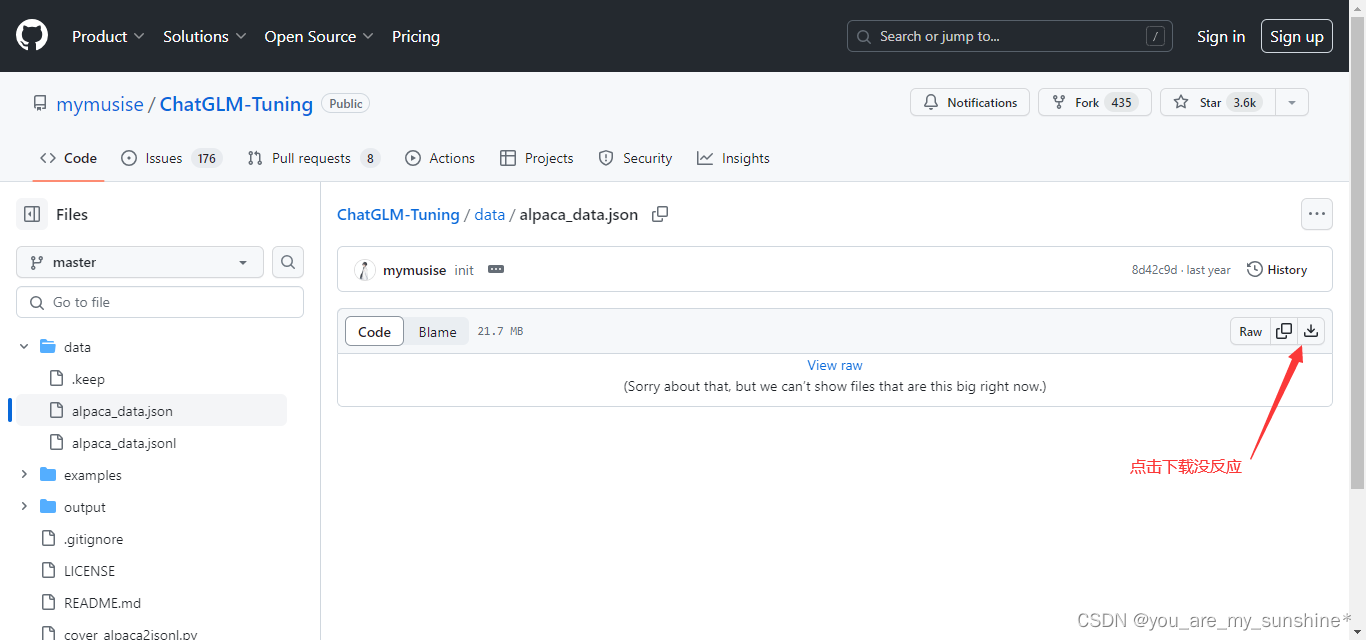Click the Sign in link
The width and height of the screenshot is (1366, 640).
[1221, 36]
